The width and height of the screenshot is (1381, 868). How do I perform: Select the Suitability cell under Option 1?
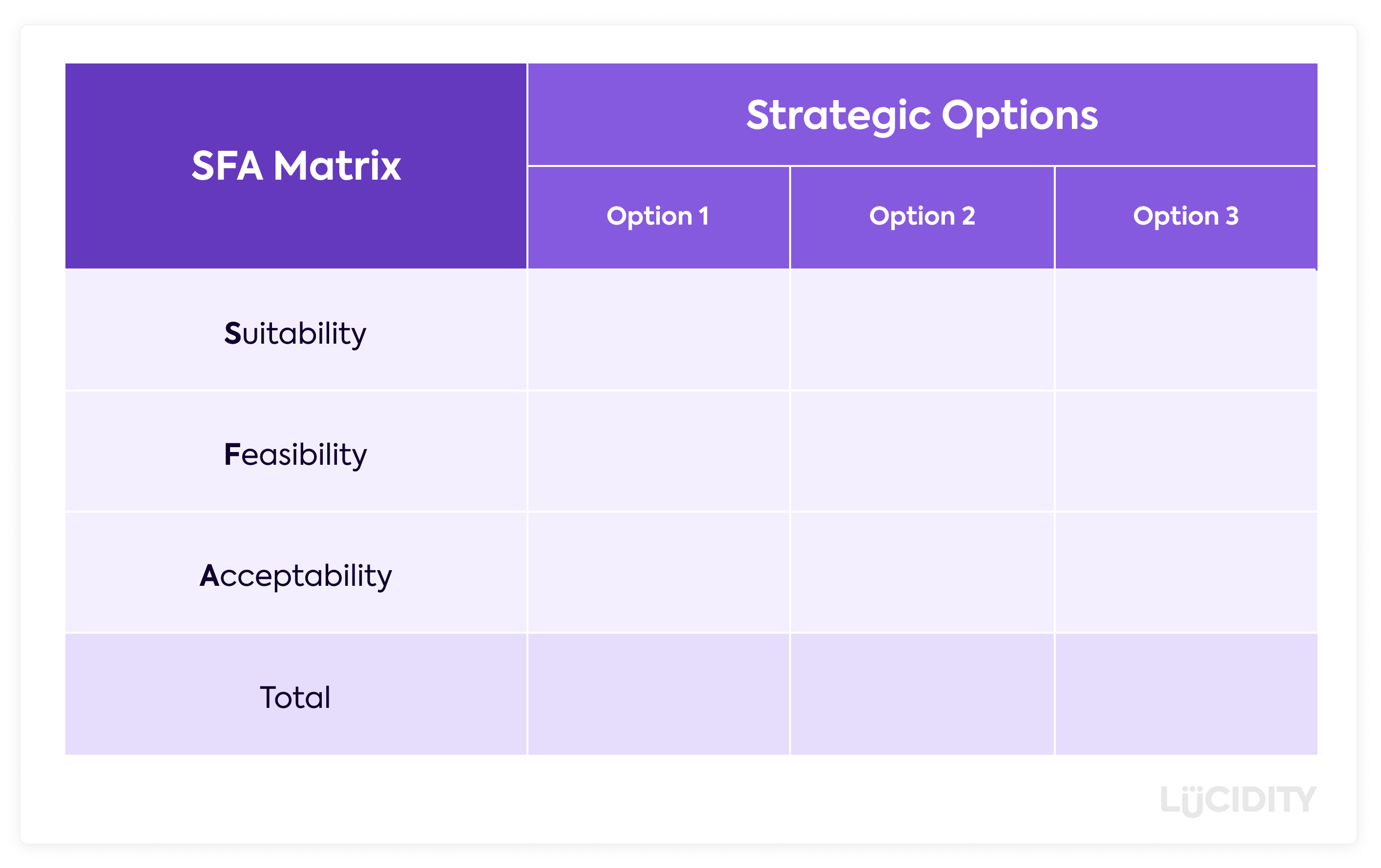pyautogui.click(x=658, y=331)
